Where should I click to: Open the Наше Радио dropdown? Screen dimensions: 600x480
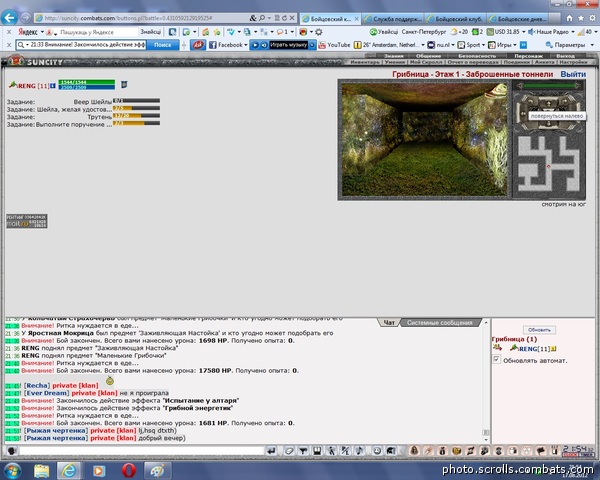tap(573, 32)
